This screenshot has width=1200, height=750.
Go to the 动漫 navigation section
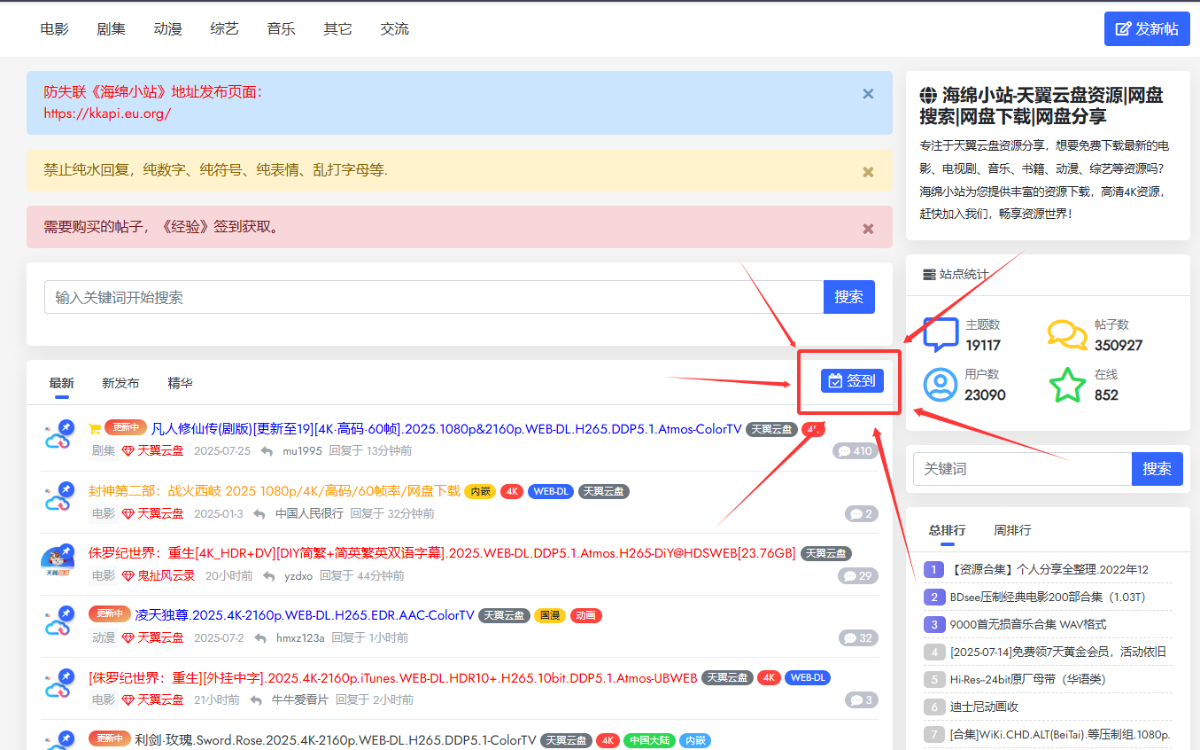168,29
